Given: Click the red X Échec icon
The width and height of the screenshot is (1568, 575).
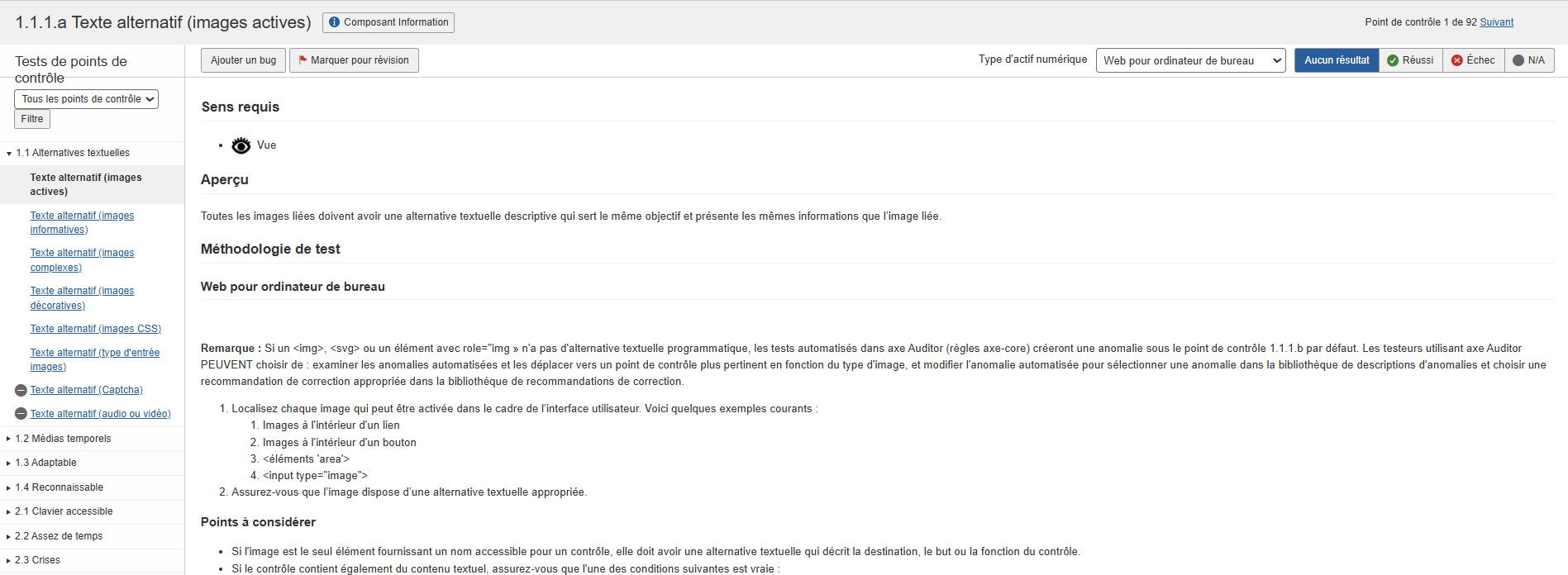Looking at the screenshot, I should pos(1457,60).
